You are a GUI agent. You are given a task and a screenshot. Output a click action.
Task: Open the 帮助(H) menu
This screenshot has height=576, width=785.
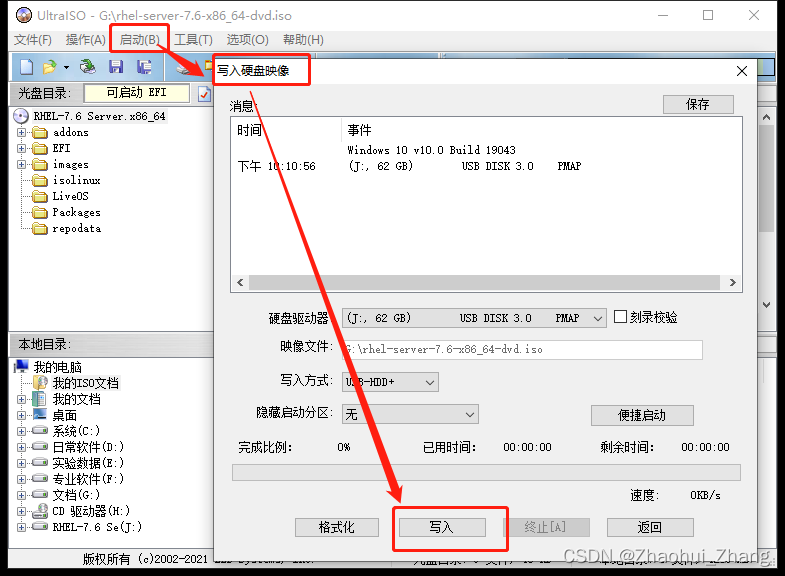click(303, 40)
